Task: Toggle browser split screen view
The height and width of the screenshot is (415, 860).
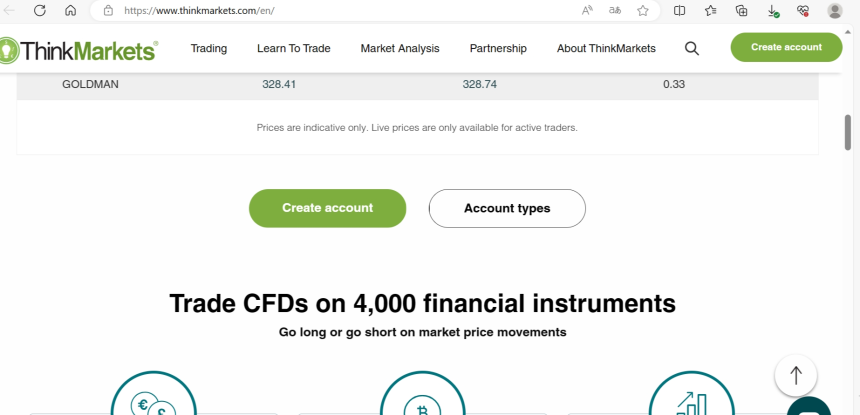Action: [x=679, y=10]
